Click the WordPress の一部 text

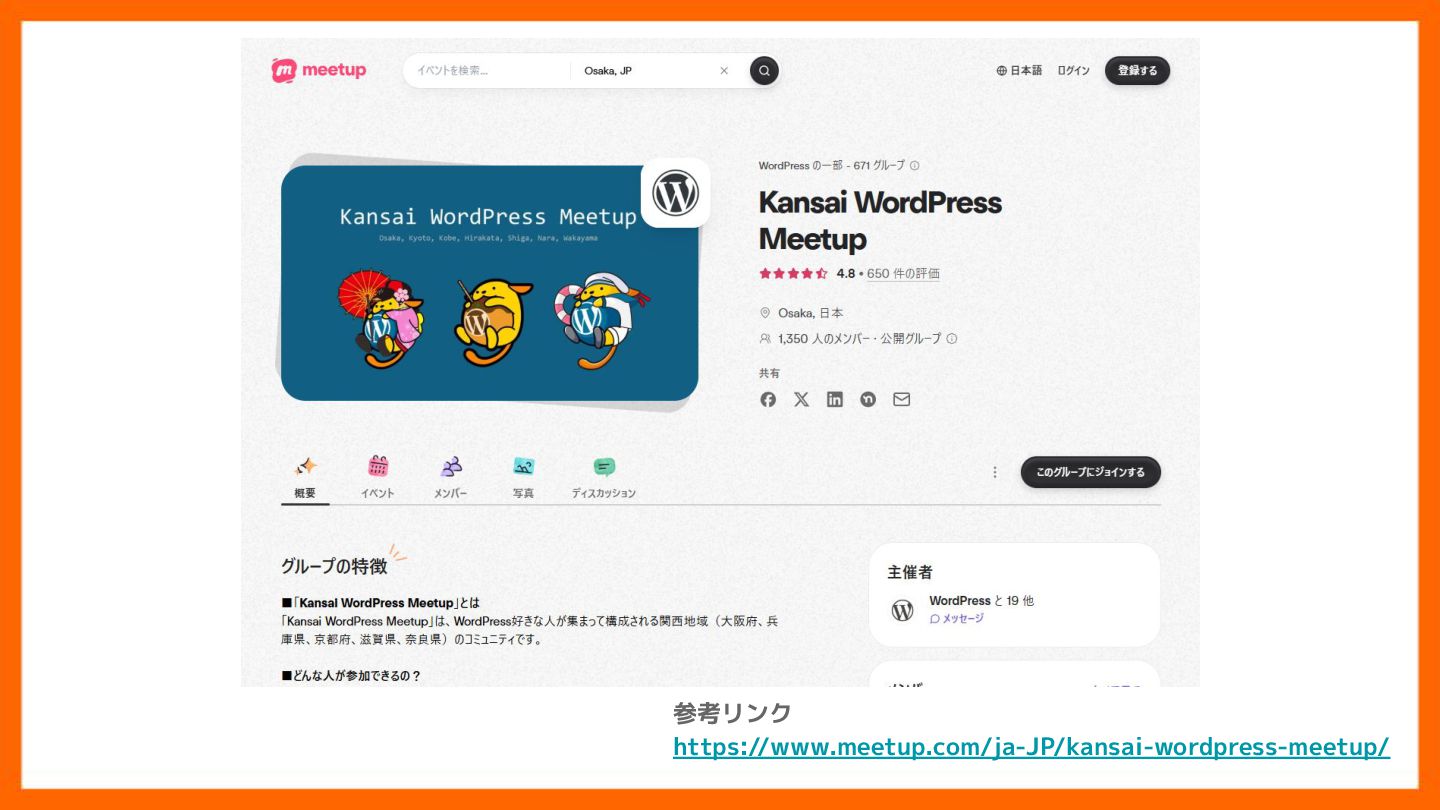point(800,166)
